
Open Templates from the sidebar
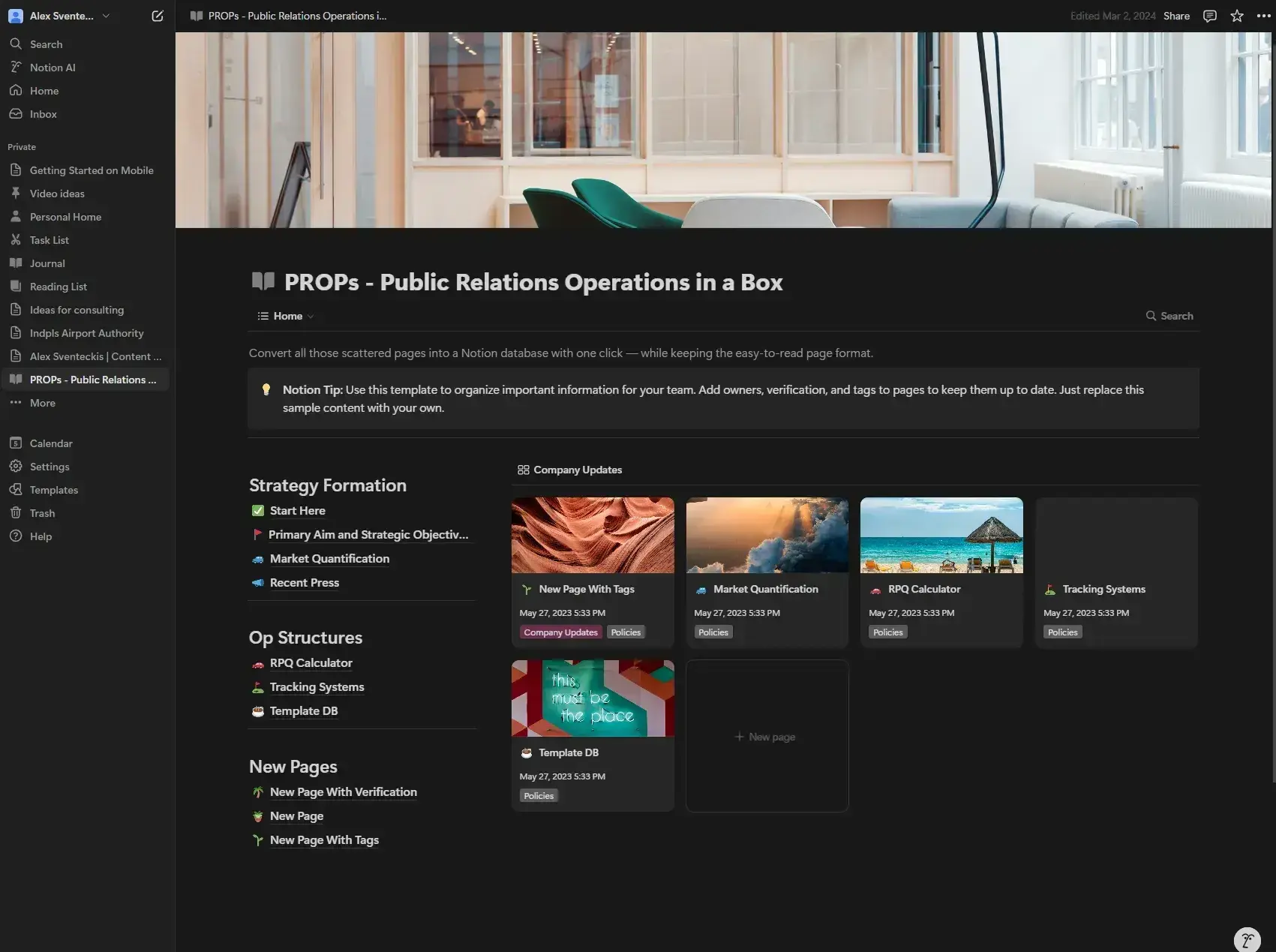tap(53, 489)
